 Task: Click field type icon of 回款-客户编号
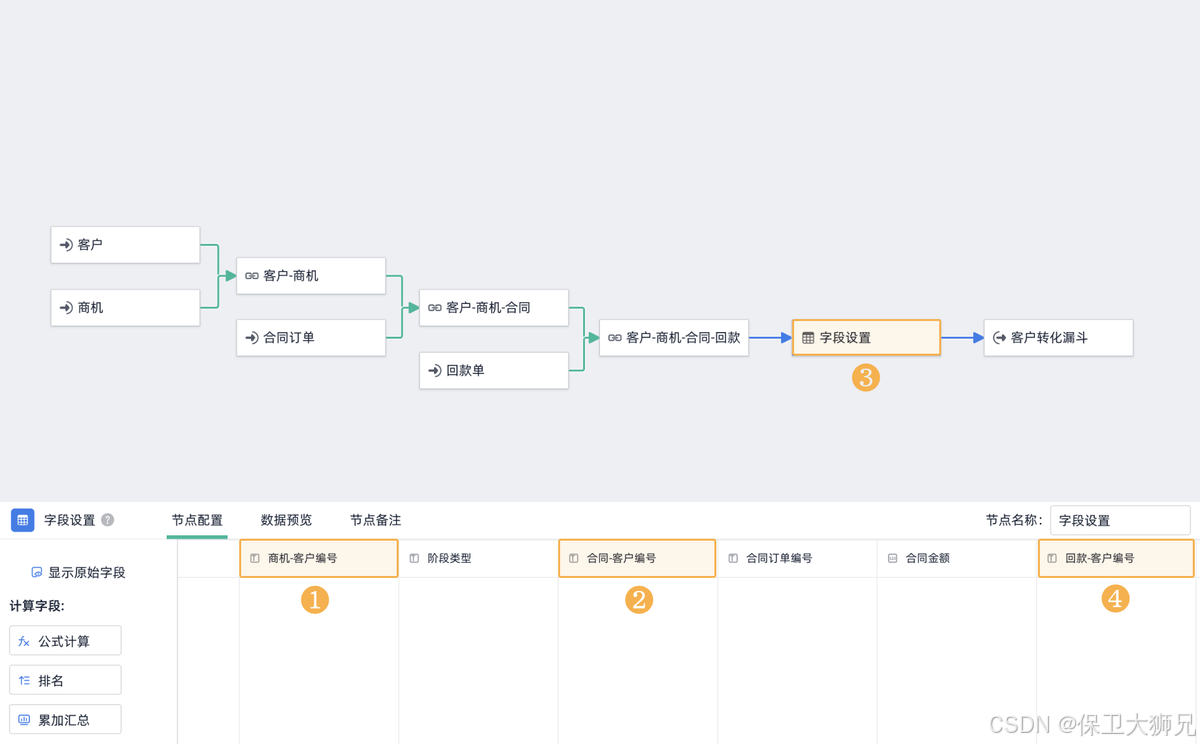1052,559
